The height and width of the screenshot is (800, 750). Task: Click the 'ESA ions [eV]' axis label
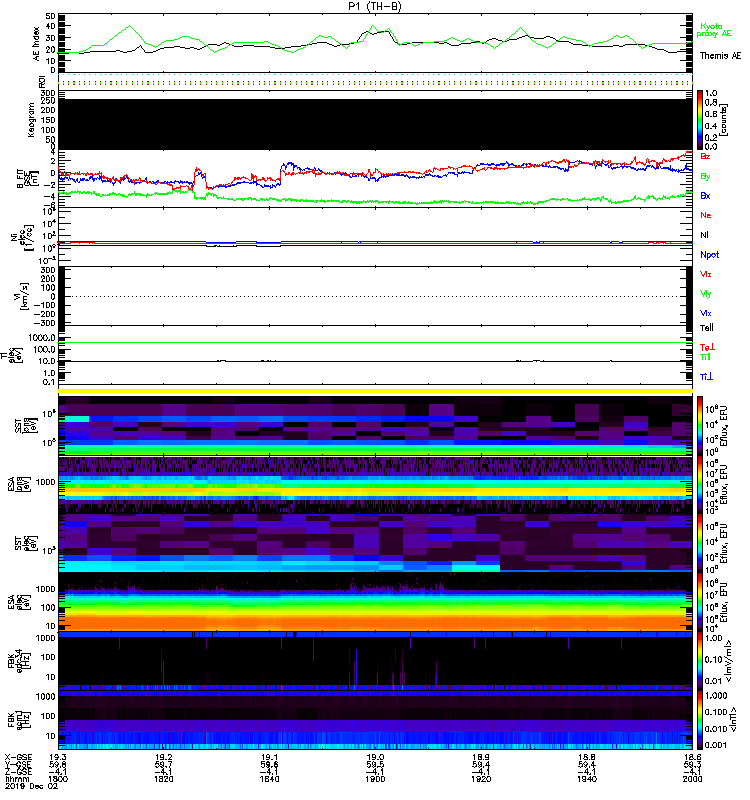click(x=19, y=484)
